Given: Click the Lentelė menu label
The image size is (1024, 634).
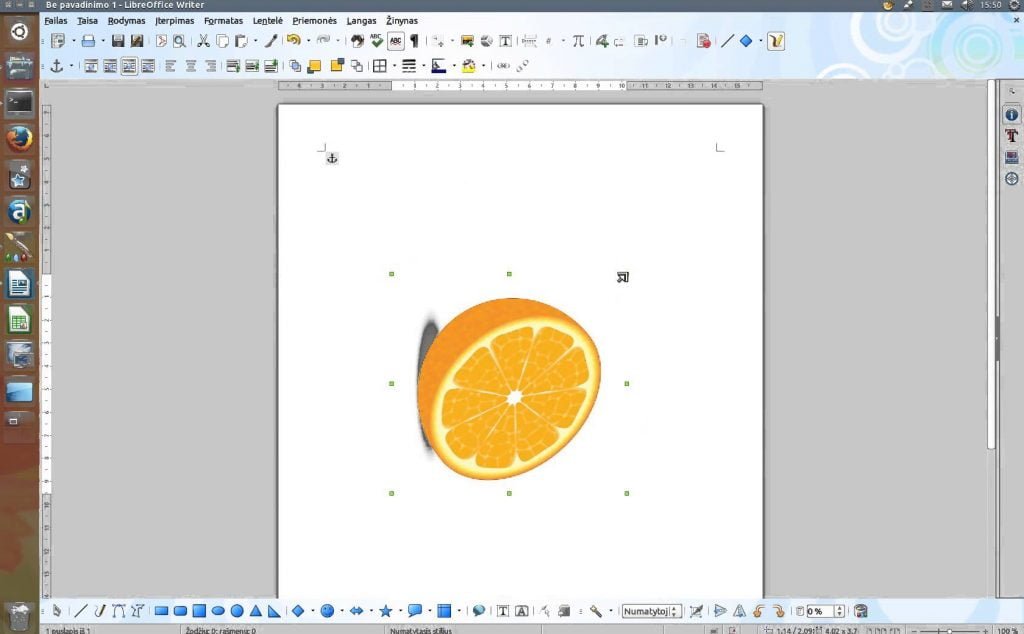Looking at the screenshot, I should (x=268, y=21).
